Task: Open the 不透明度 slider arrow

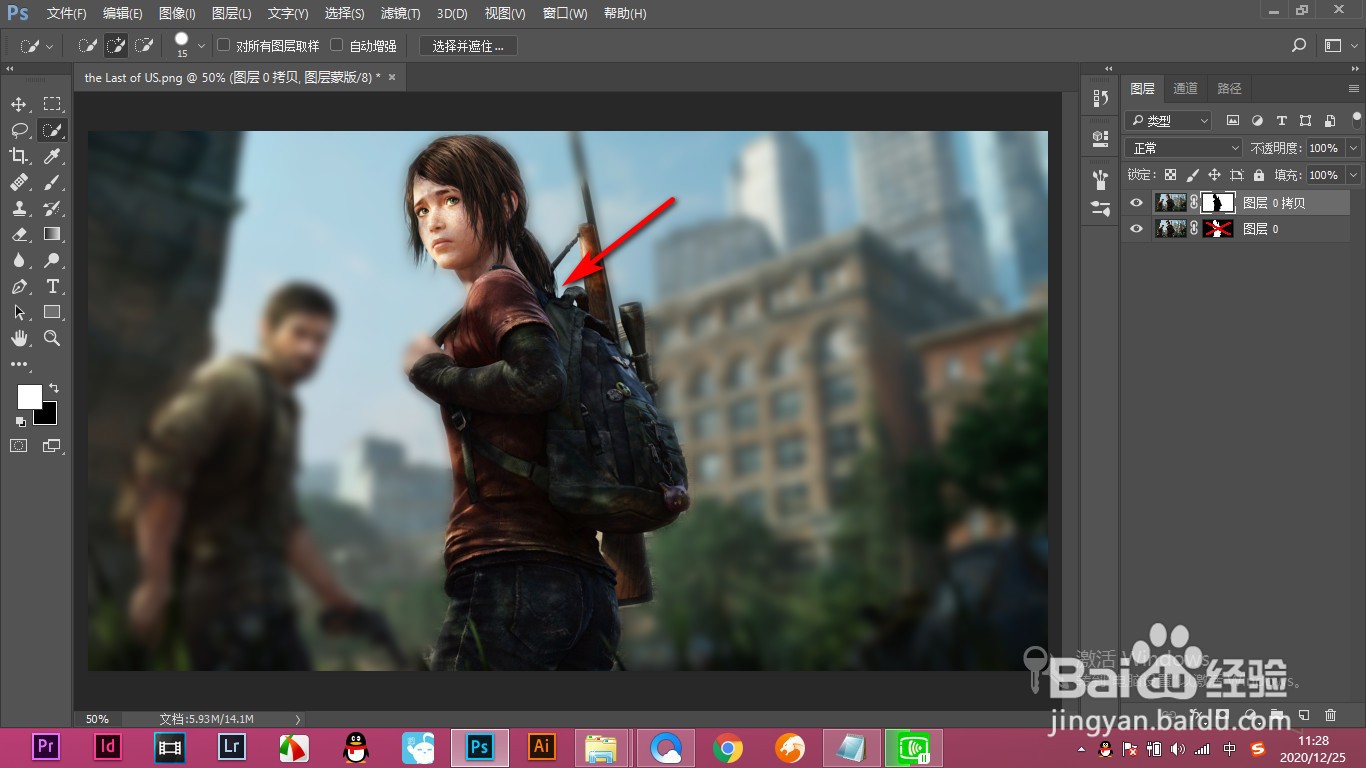Action: point(1353,148)
